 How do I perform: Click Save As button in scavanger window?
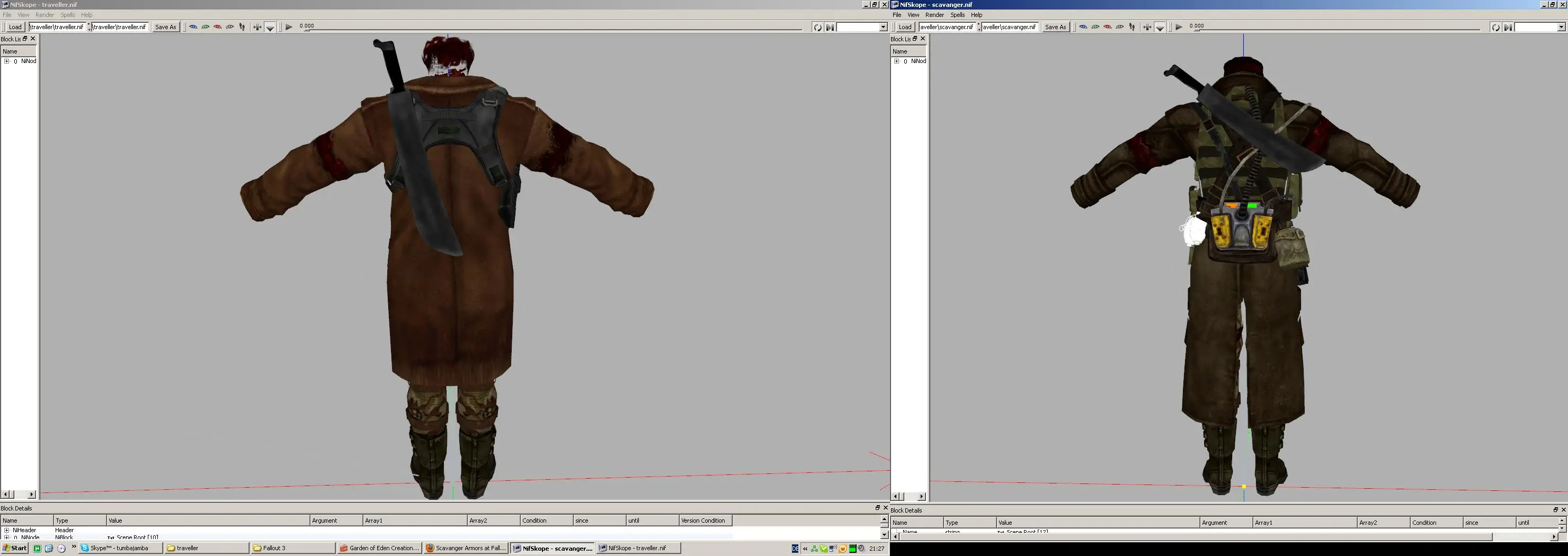(1055, 27)
